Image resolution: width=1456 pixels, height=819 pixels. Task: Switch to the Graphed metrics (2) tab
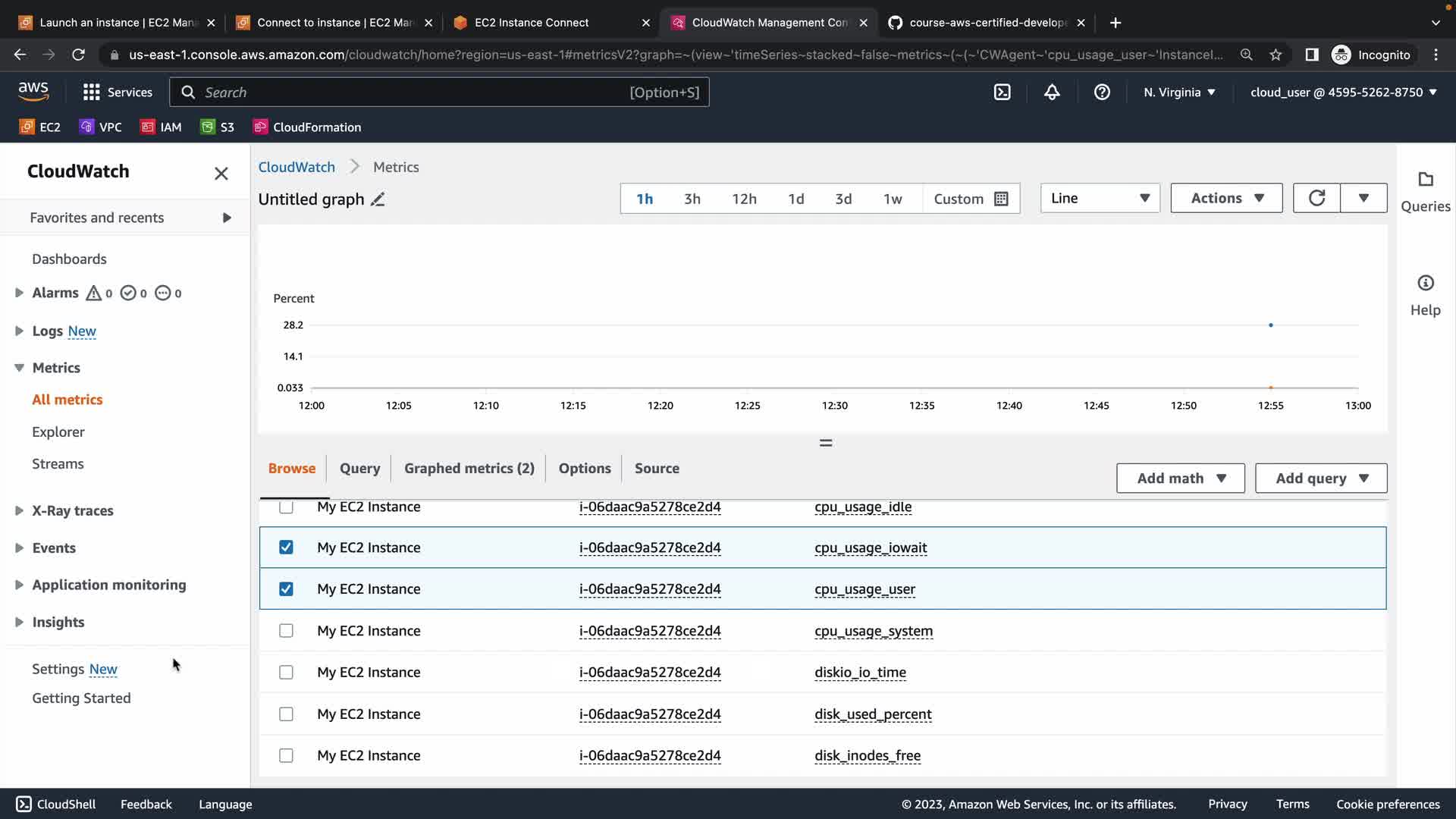pyautogui.click(x=469, y=469)
